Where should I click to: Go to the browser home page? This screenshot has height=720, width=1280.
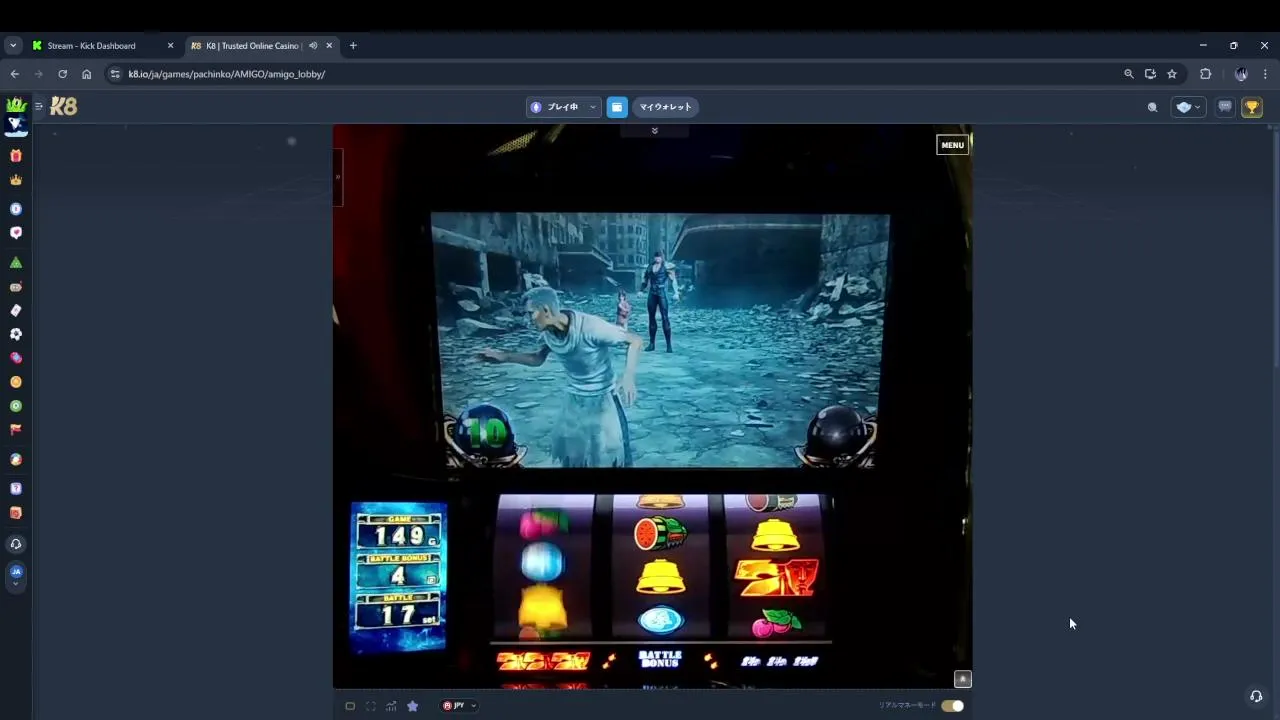pos(87,74)
